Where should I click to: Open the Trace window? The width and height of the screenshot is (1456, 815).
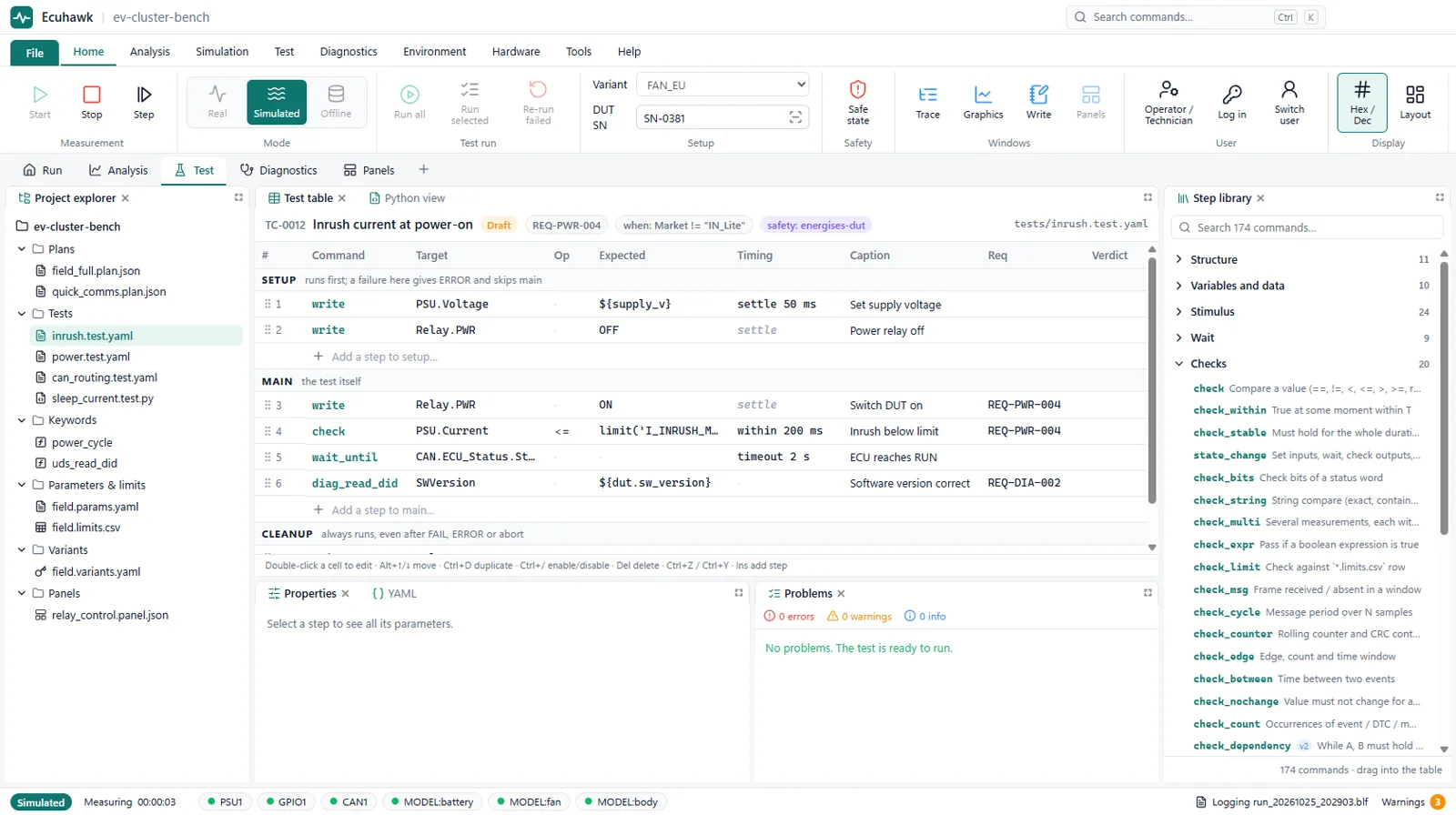(928, 102)
